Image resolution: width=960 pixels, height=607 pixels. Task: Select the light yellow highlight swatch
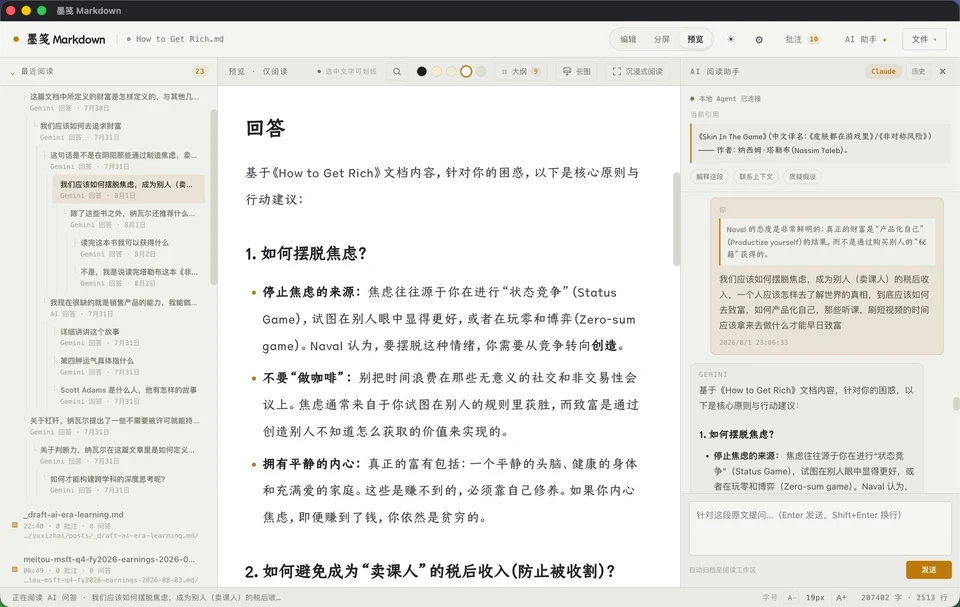437,72
